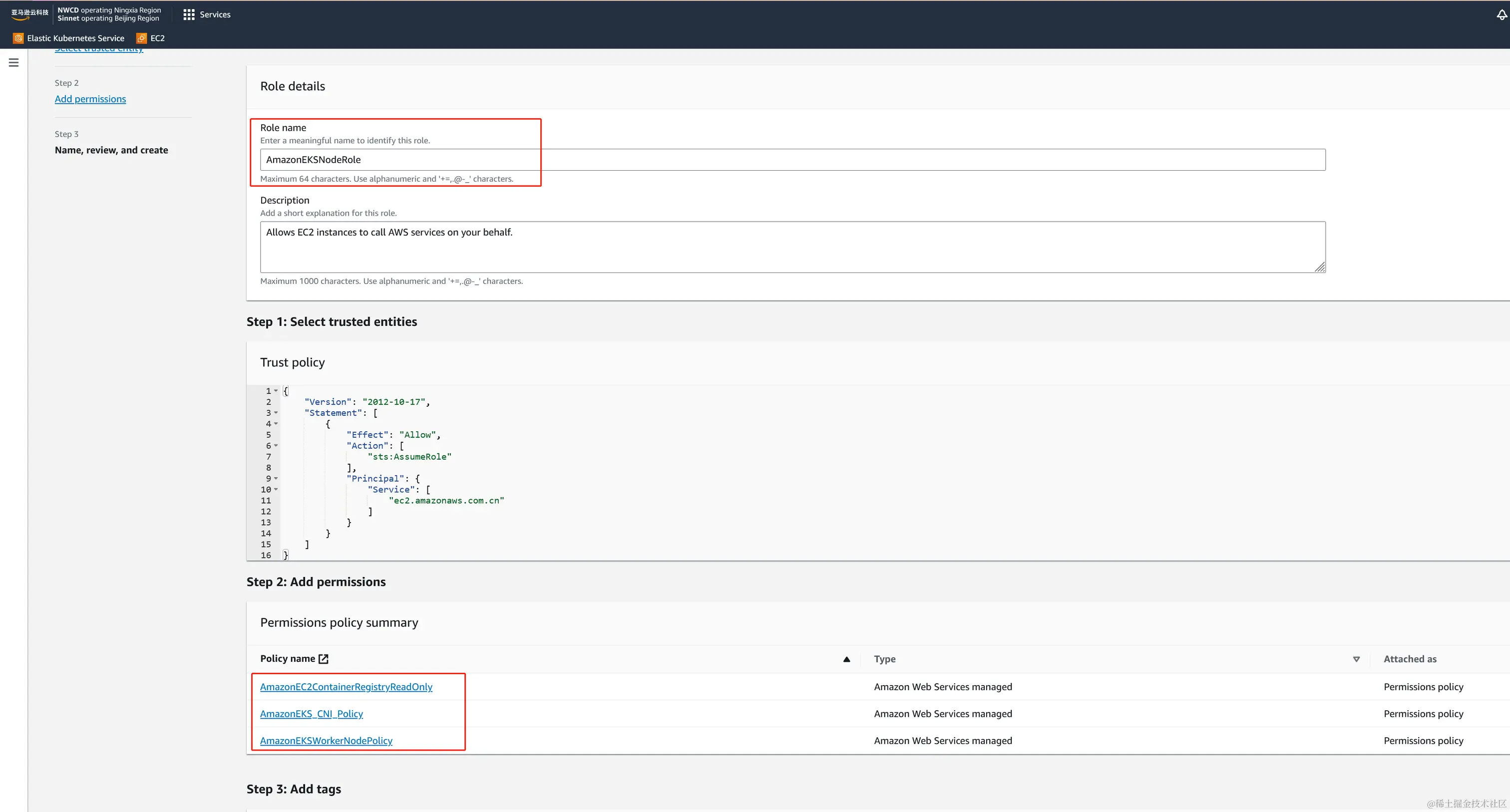1510x812 pixels.
Task: Collapse Action fold arrow on line 6
Action: tap(276, 446)
